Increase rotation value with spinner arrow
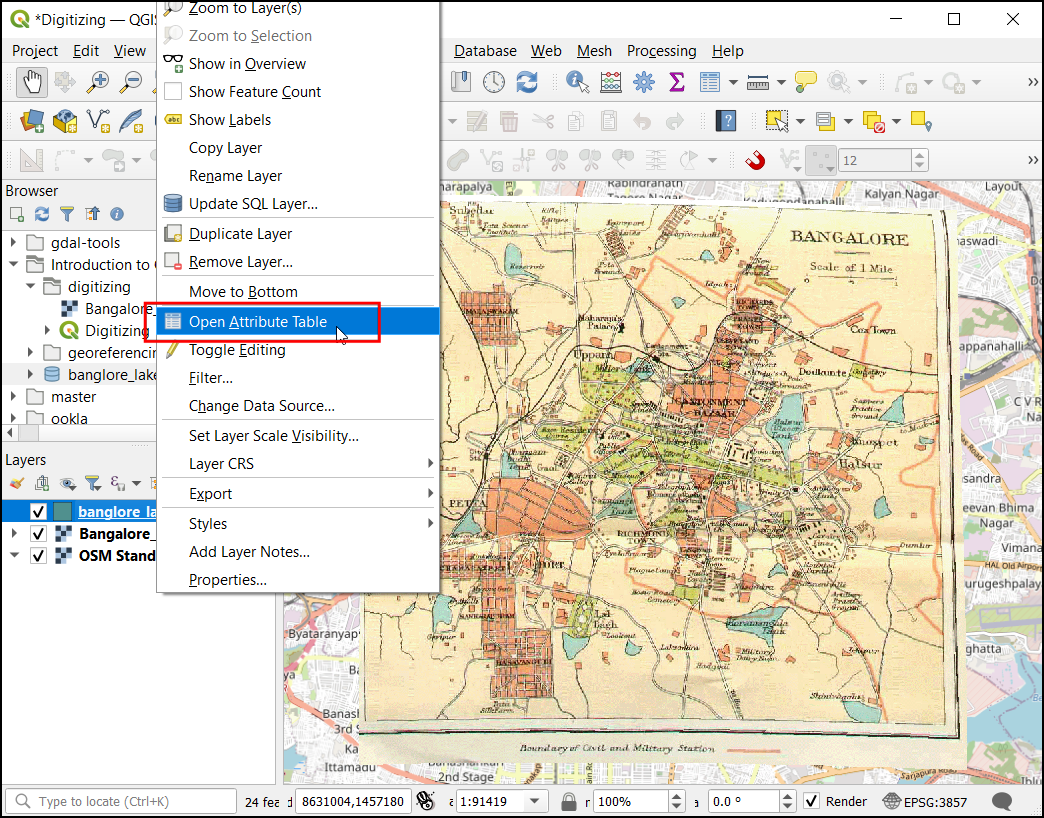1044x818 pixels. click(788, 796)
